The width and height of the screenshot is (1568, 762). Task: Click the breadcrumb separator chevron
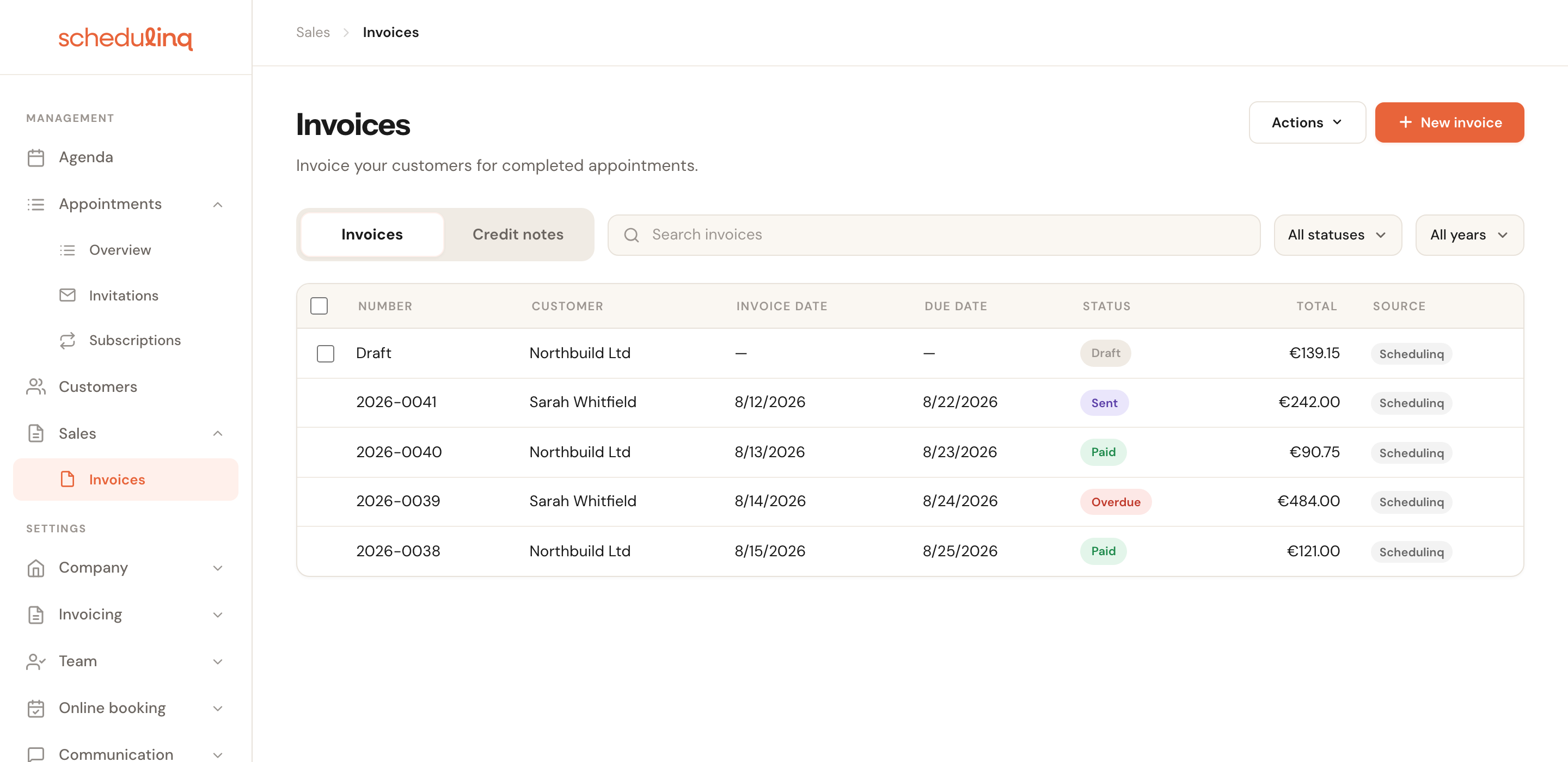(346, 32)
